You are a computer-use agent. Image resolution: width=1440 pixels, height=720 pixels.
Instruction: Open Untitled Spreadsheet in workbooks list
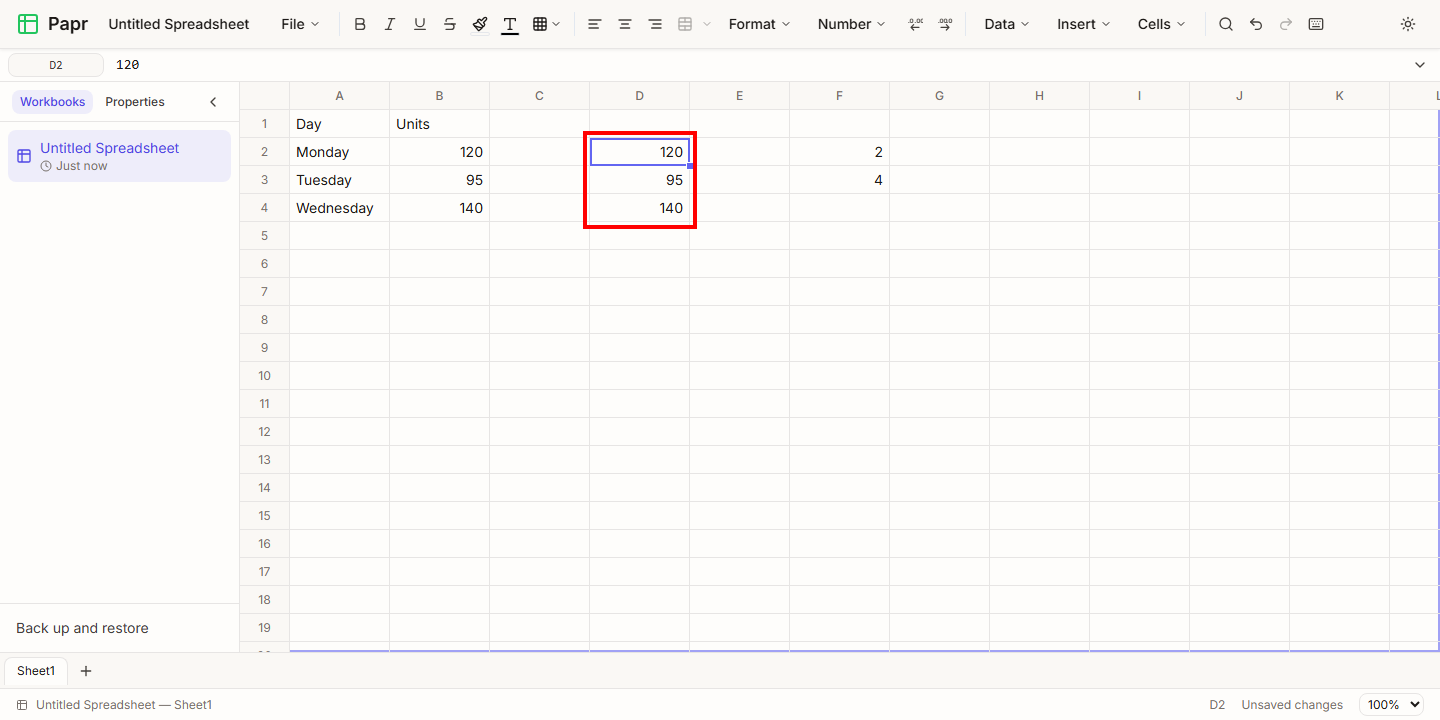coord(119,156)
